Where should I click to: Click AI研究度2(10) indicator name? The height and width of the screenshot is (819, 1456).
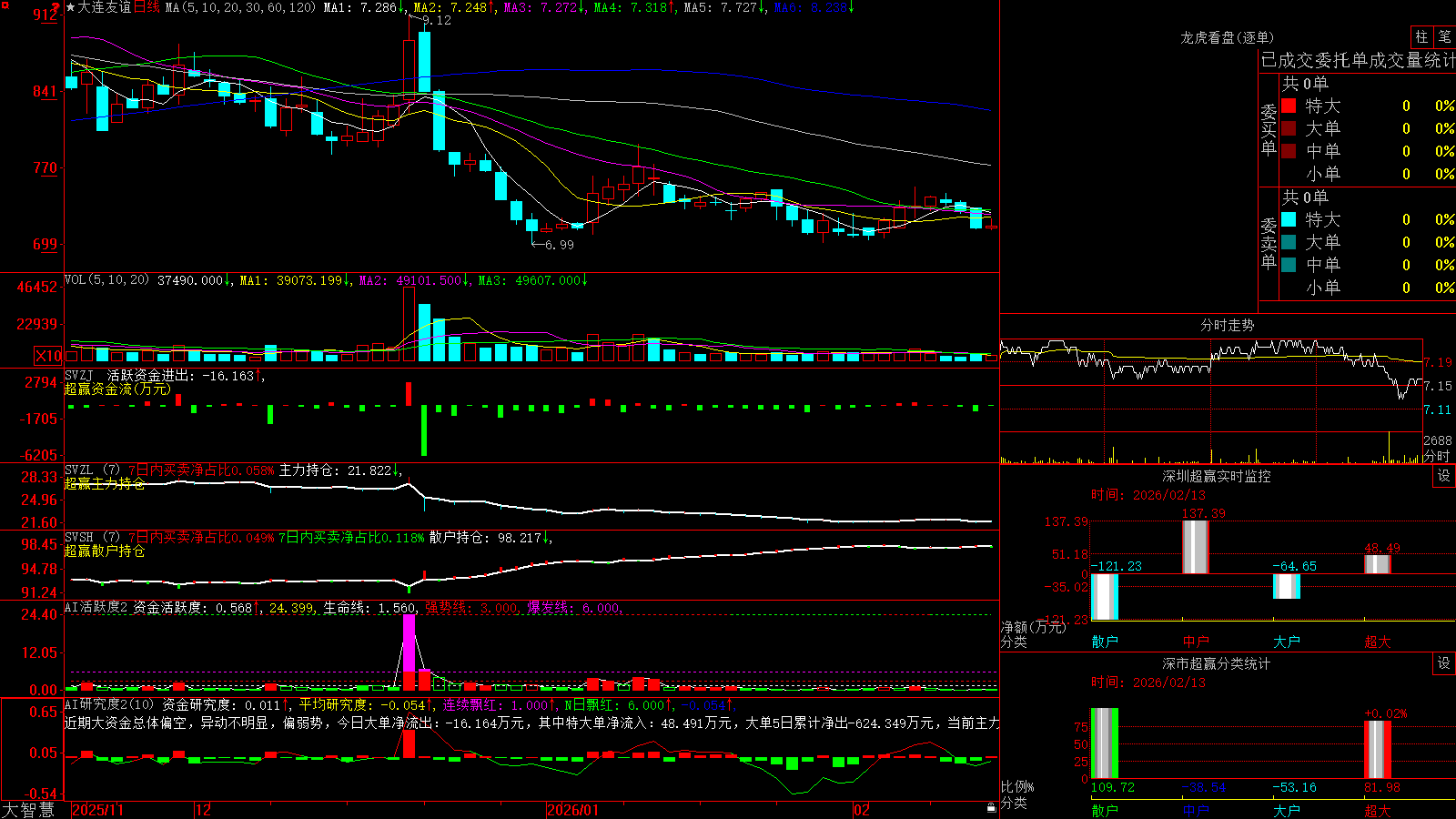click(x=110, y=704)
